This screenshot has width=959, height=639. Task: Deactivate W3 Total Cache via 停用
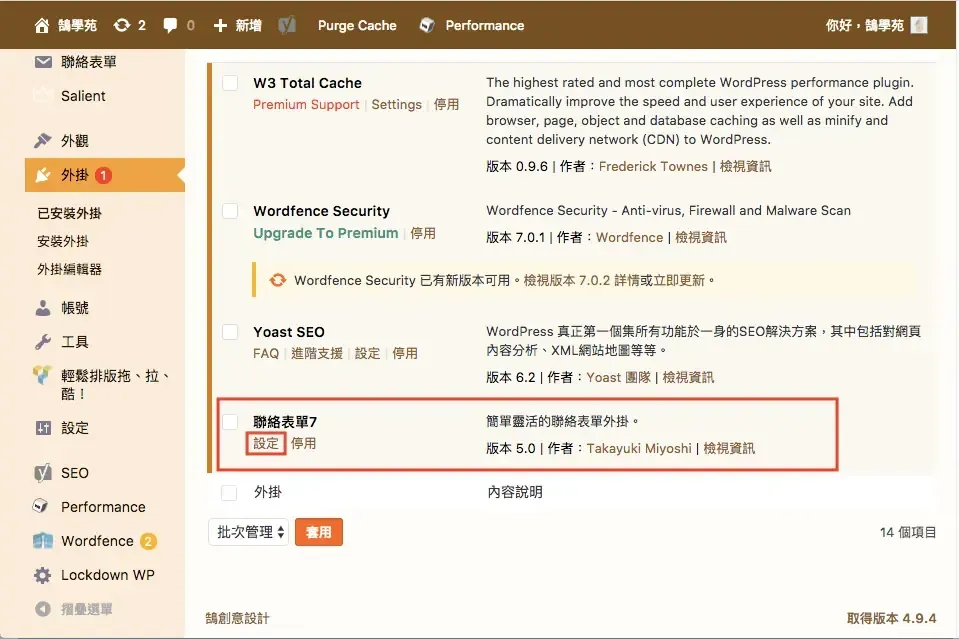click(x=446, y=105)
